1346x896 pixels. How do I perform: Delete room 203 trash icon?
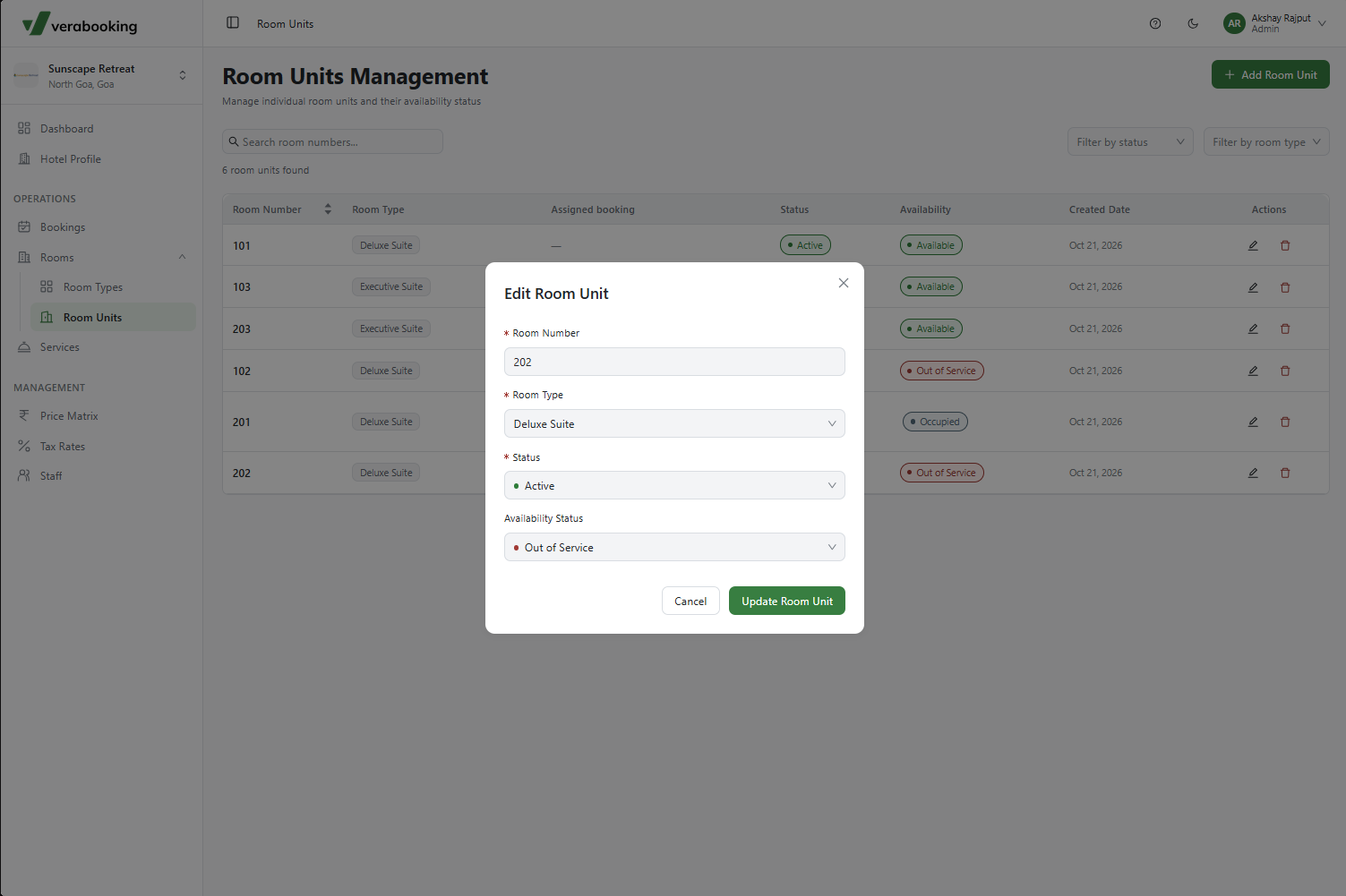1285,329
